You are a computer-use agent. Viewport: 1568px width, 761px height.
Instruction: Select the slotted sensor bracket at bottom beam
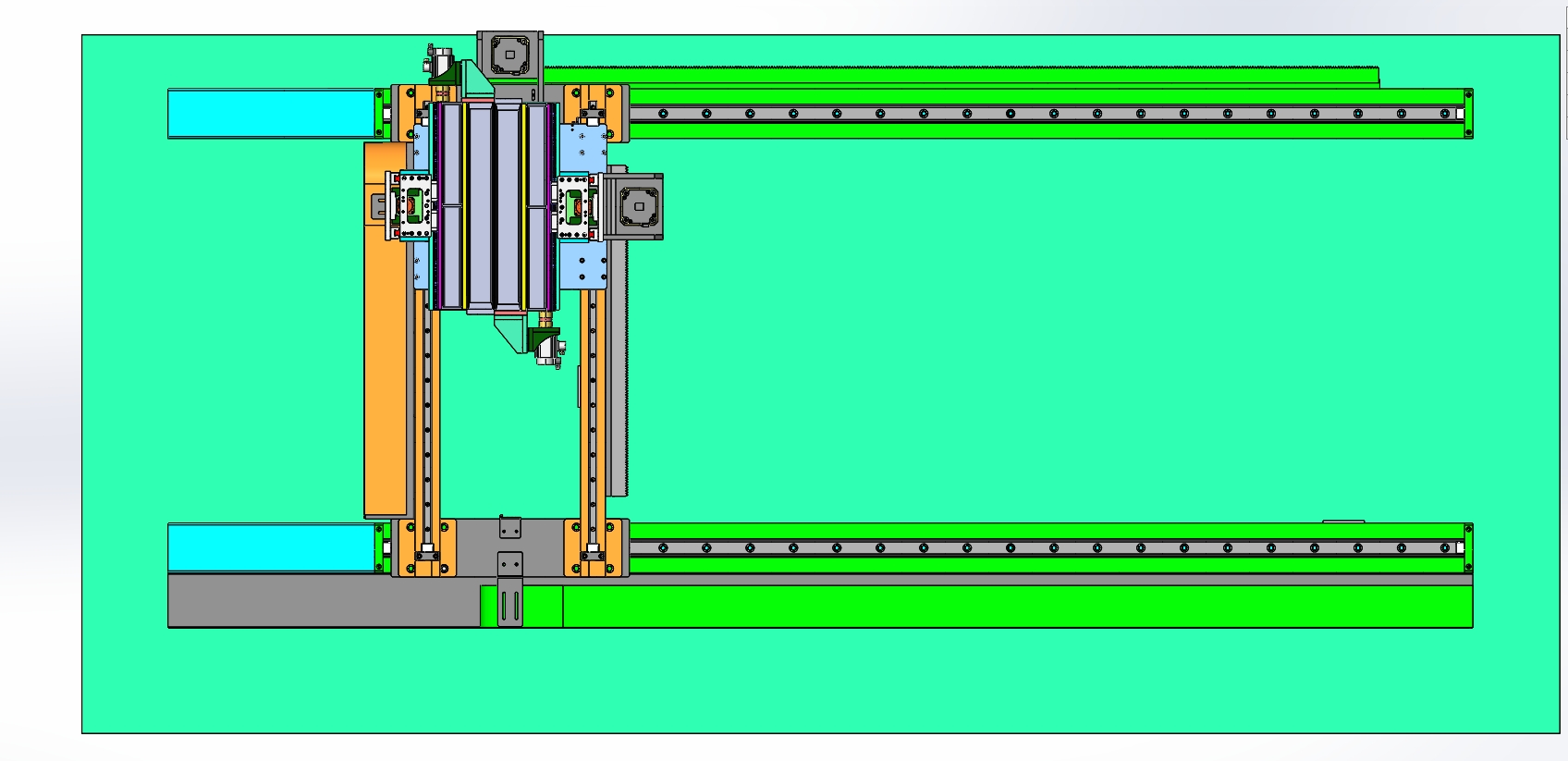[x=510, y=590]
